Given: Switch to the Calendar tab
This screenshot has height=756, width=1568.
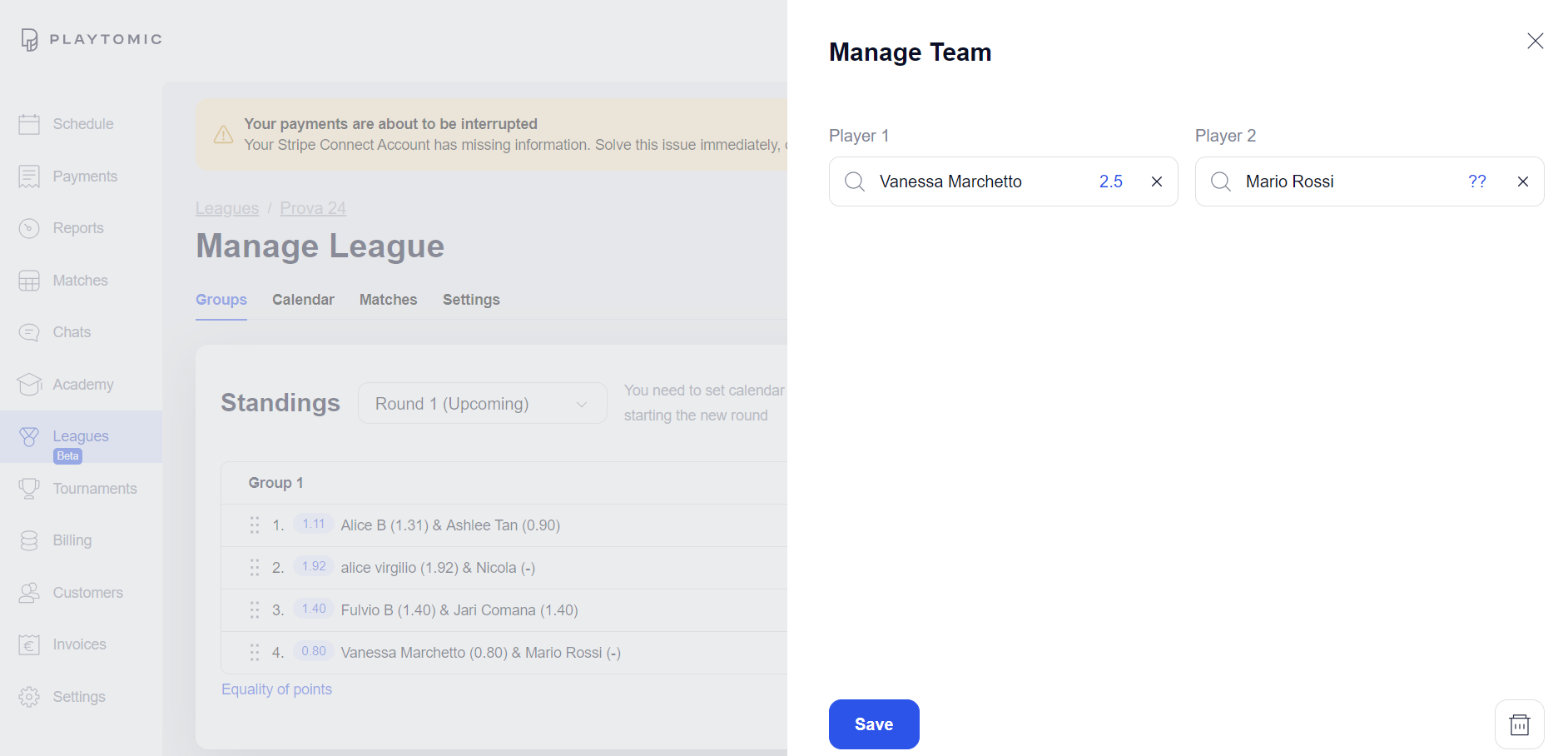Looking at the screenshot, I should [x=303, y=299].
